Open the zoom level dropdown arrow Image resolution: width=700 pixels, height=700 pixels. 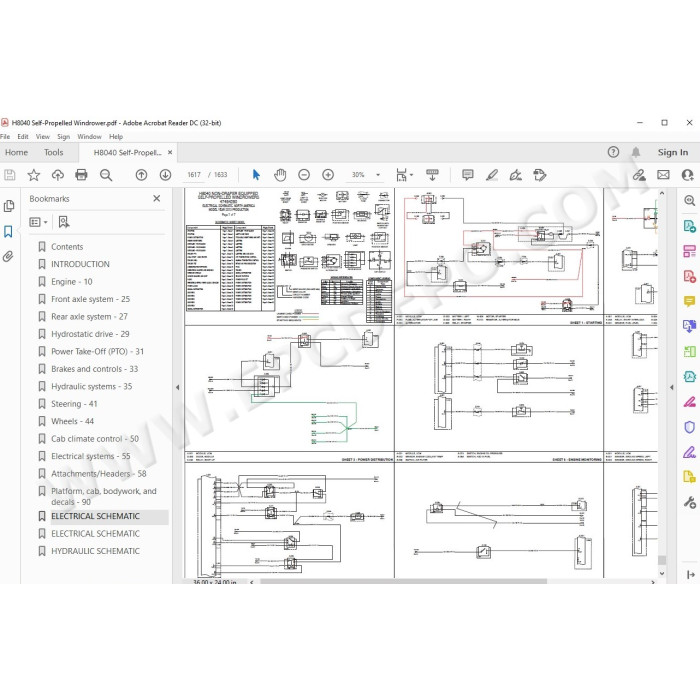[x=378, y=175]
